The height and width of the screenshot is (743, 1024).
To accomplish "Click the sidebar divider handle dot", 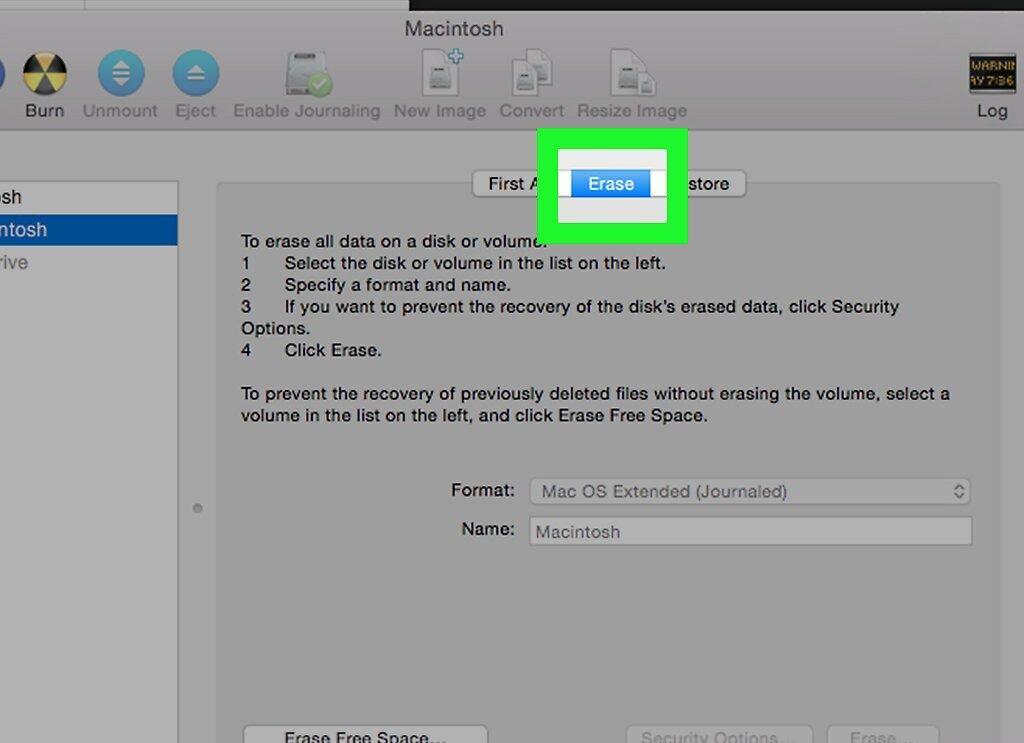I will click(197, 508).
